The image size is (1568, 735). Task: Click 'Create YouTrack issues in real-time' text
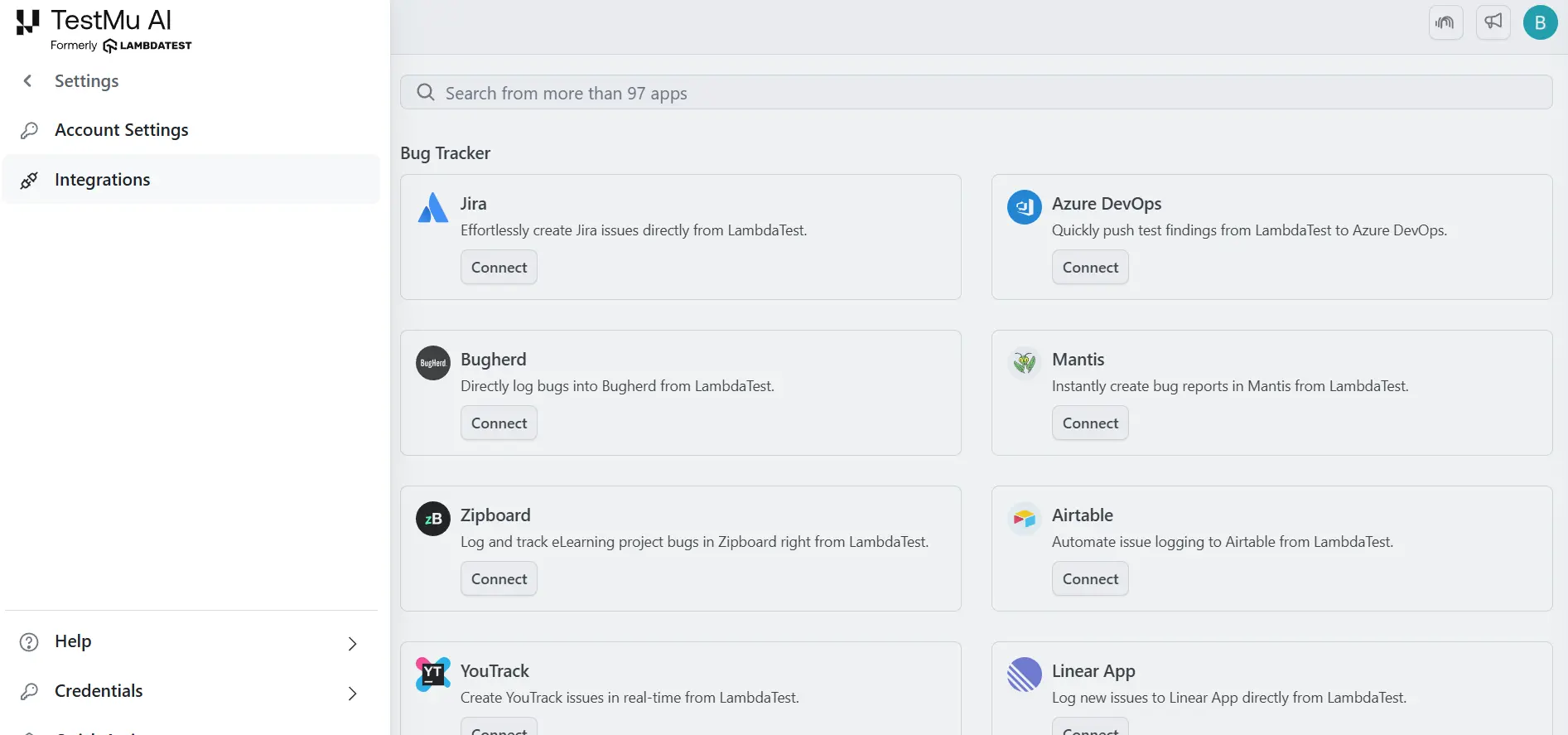coord(630,698)
